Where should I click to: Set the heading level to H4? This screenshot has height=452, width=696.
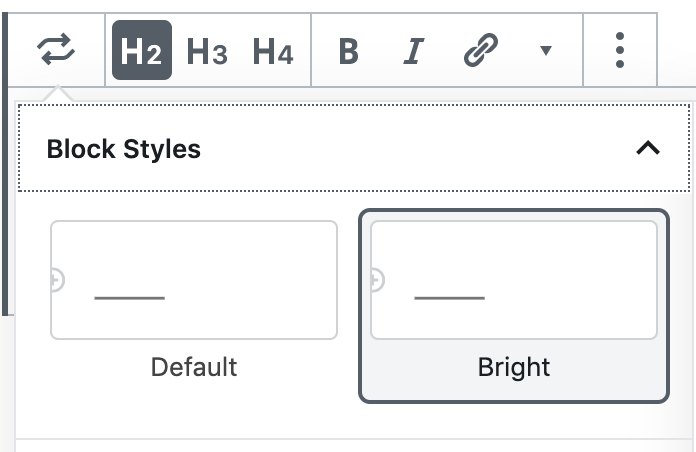pos(272,51)
